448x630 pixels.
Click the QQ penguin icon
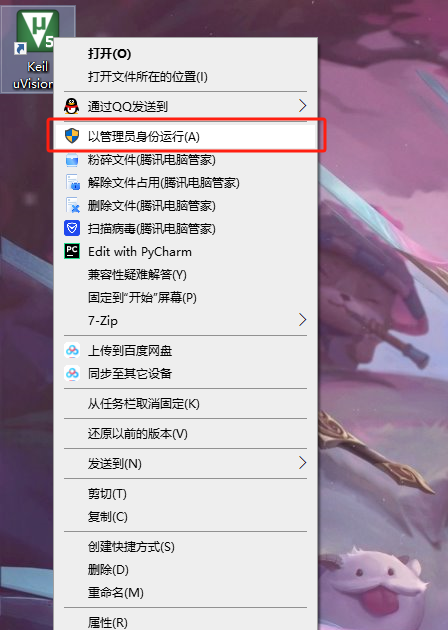coord(72,106)
